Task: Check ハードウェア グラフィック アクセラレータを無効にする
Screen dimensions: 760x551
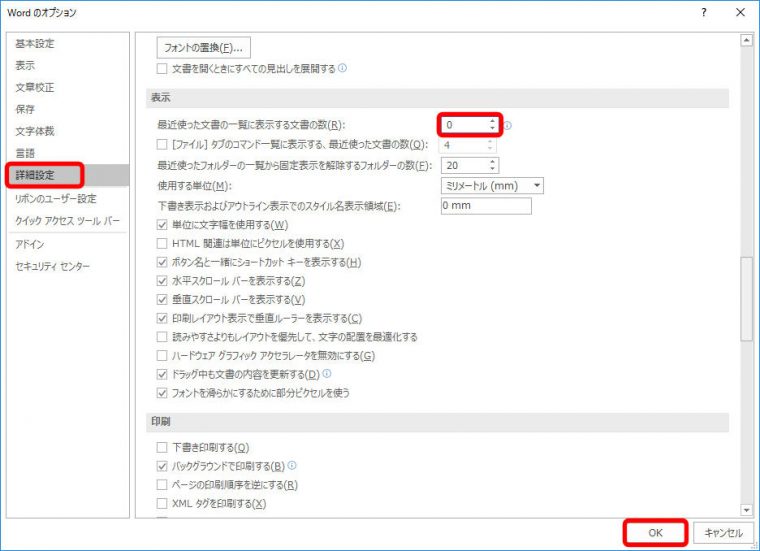Action: [x=162, y=356]
